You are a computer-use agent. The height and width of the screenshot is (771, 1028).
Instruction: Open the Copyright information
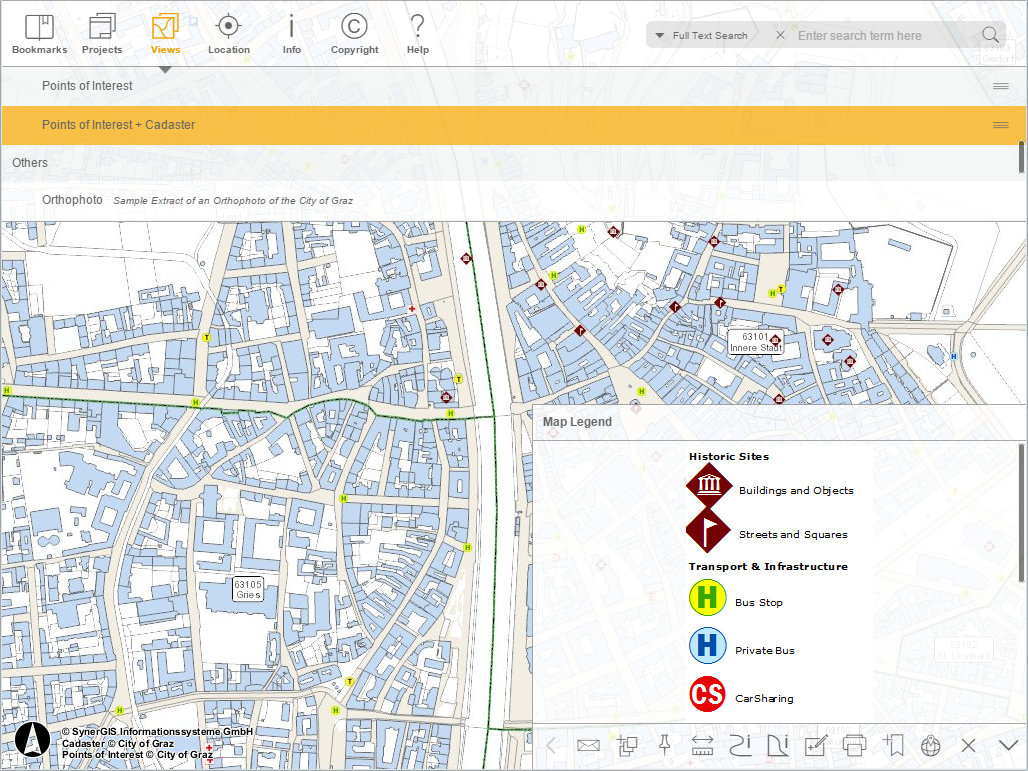(354, 34)
